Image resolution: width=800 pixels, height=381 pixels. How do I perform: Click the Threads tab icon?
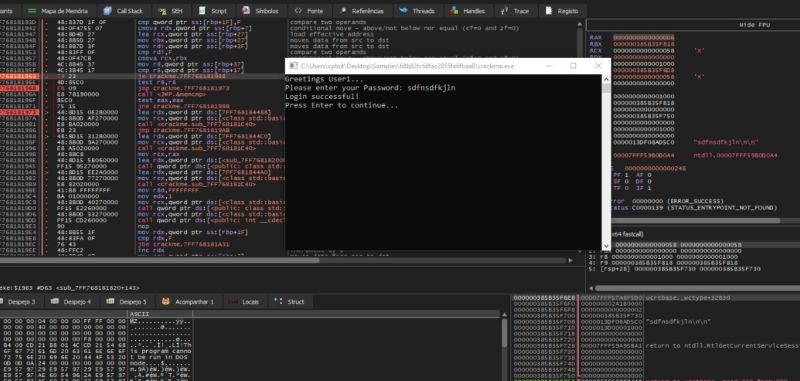(404, 11)
